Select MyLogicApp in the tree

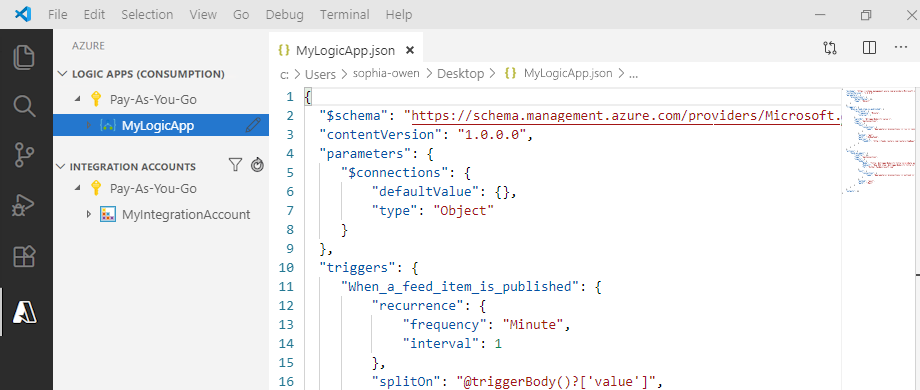[161, 125]
